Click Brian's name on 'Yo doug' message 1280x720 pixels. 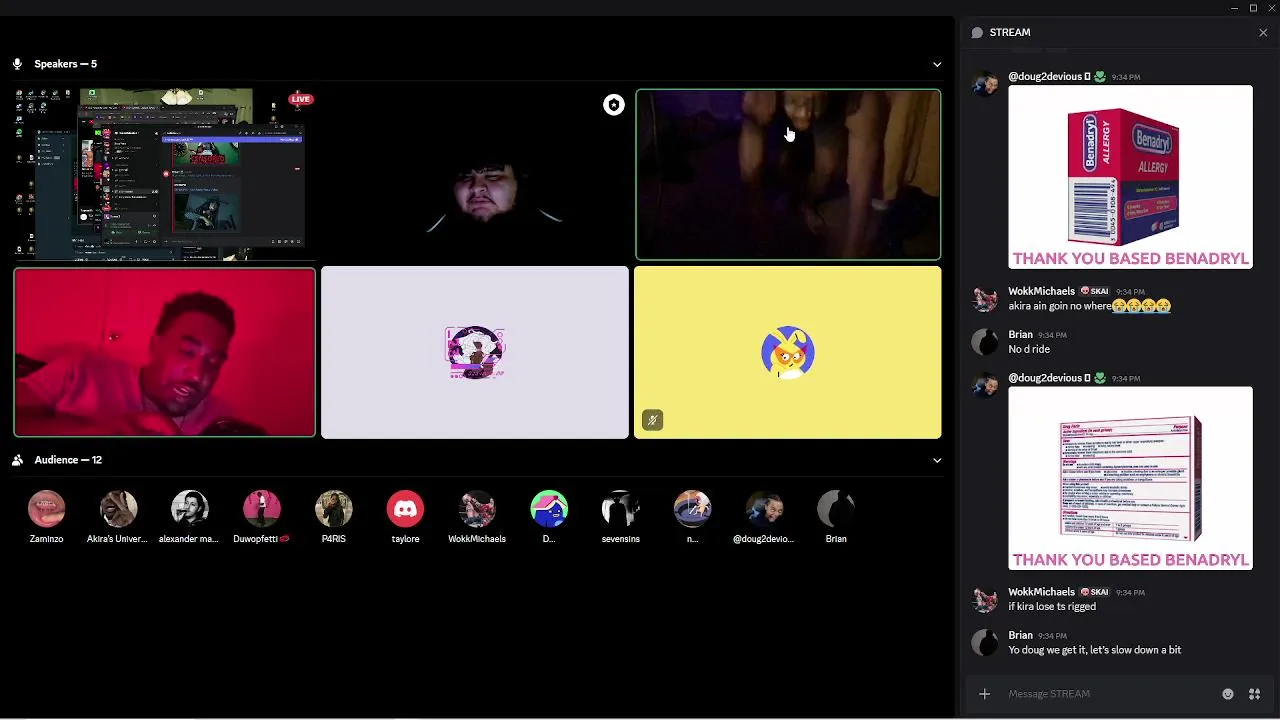coord(1020,635)
